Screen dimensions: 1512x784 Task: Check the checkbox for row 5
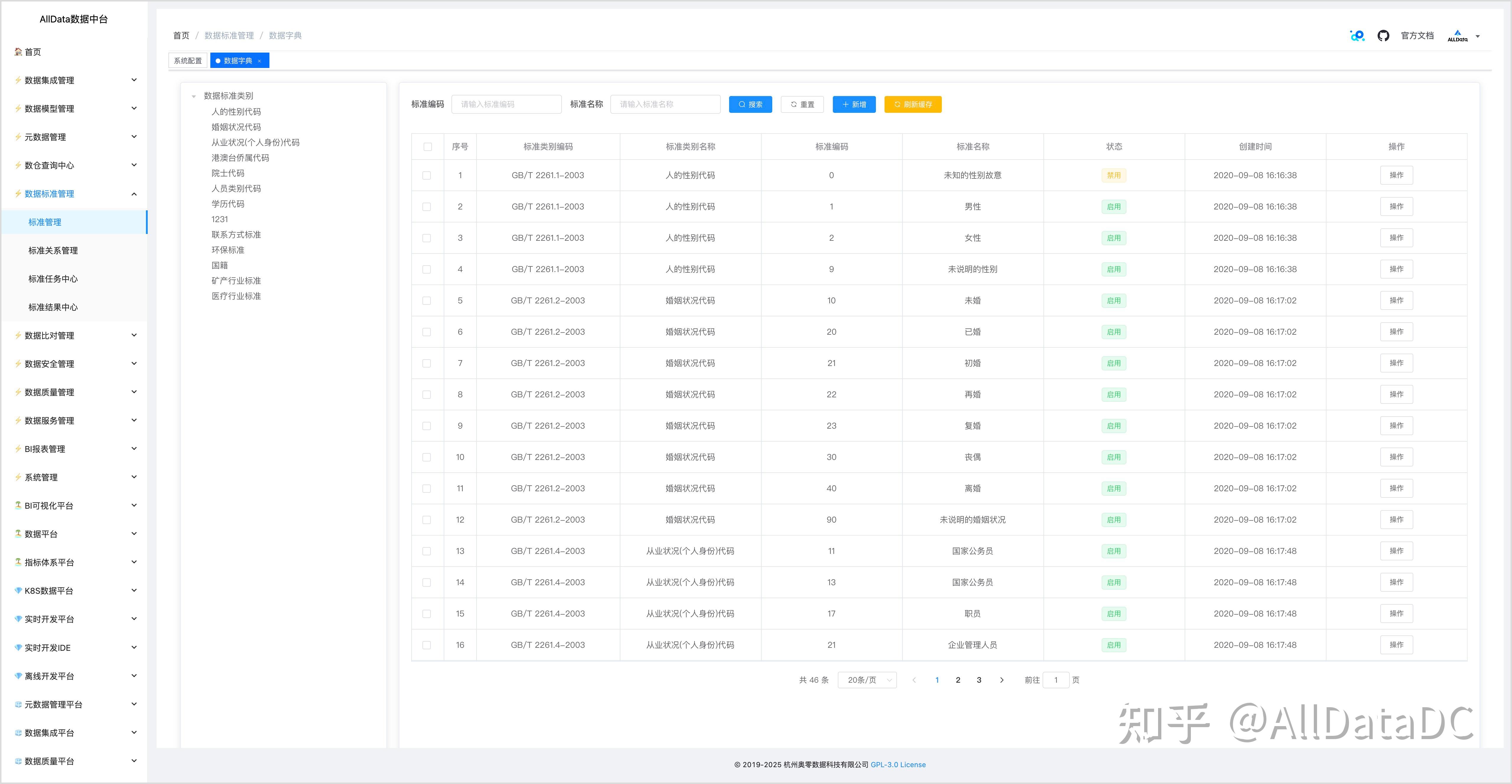click(427, 300)
